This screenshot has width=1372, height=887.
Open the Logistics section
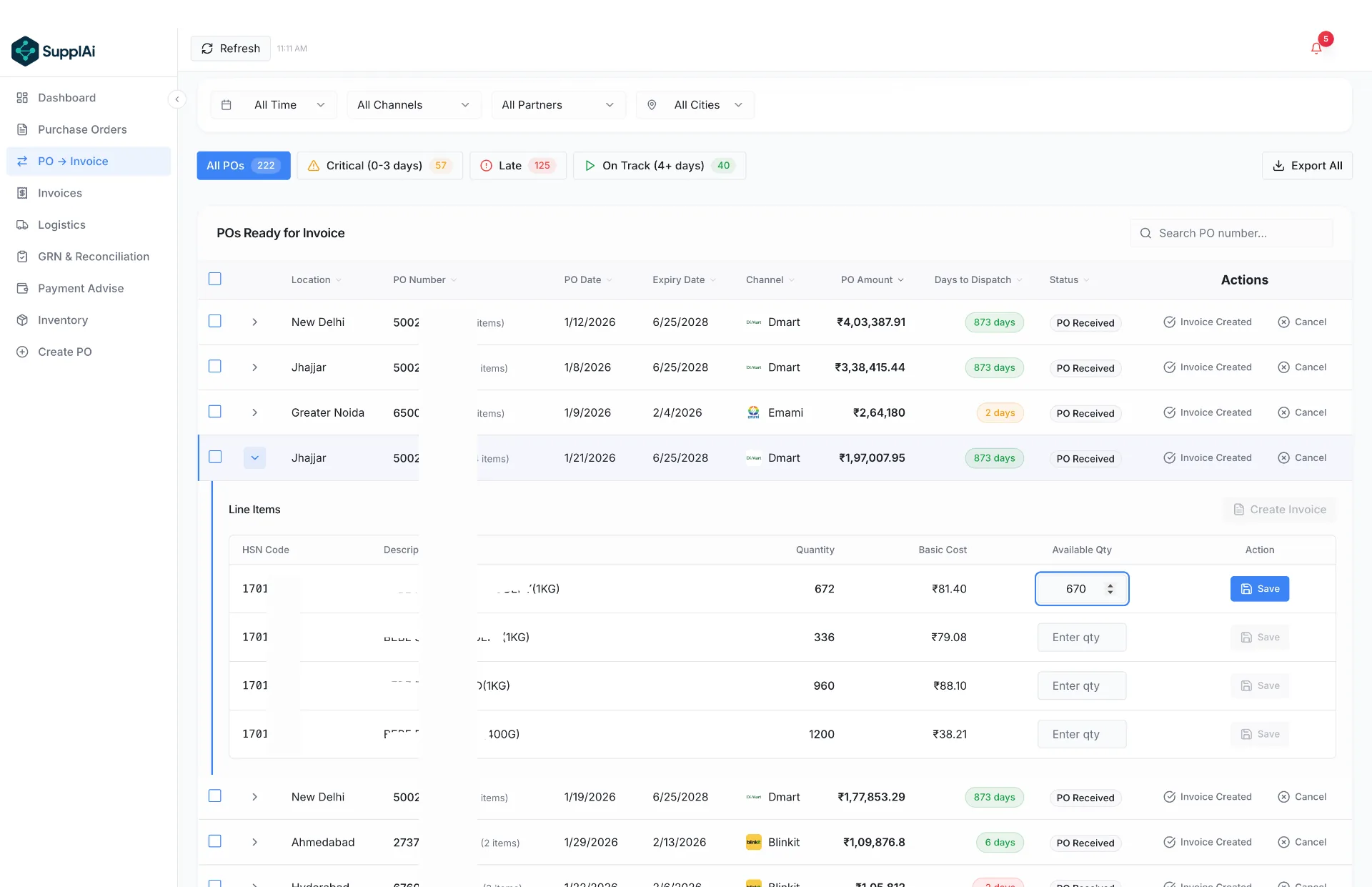point(89,224)
